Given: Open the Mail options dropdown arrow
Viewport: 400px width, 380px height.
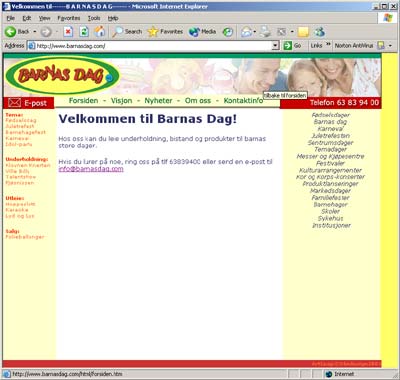Looking at the screenshot, I should [255, 32].
